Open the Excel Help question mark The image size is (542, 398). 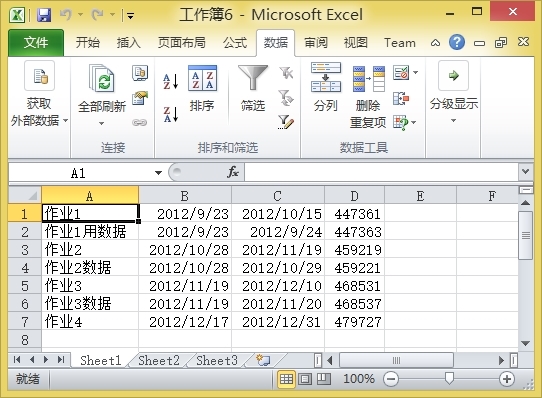[x=457, y=42]
